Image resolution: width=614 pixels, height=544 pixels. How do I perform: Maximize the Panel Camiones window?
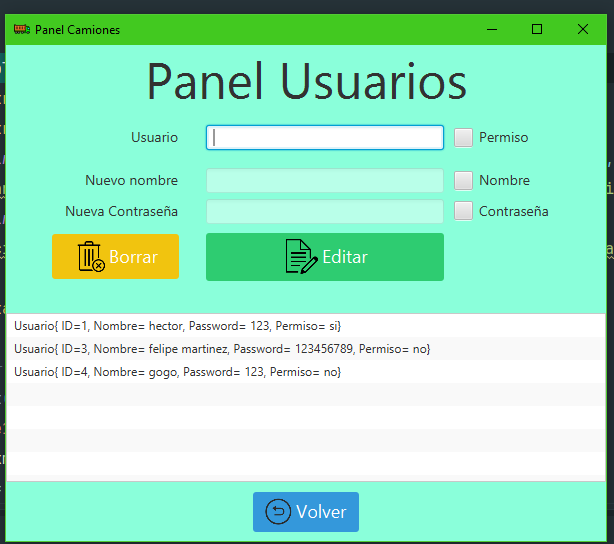(x=537, y=29)
